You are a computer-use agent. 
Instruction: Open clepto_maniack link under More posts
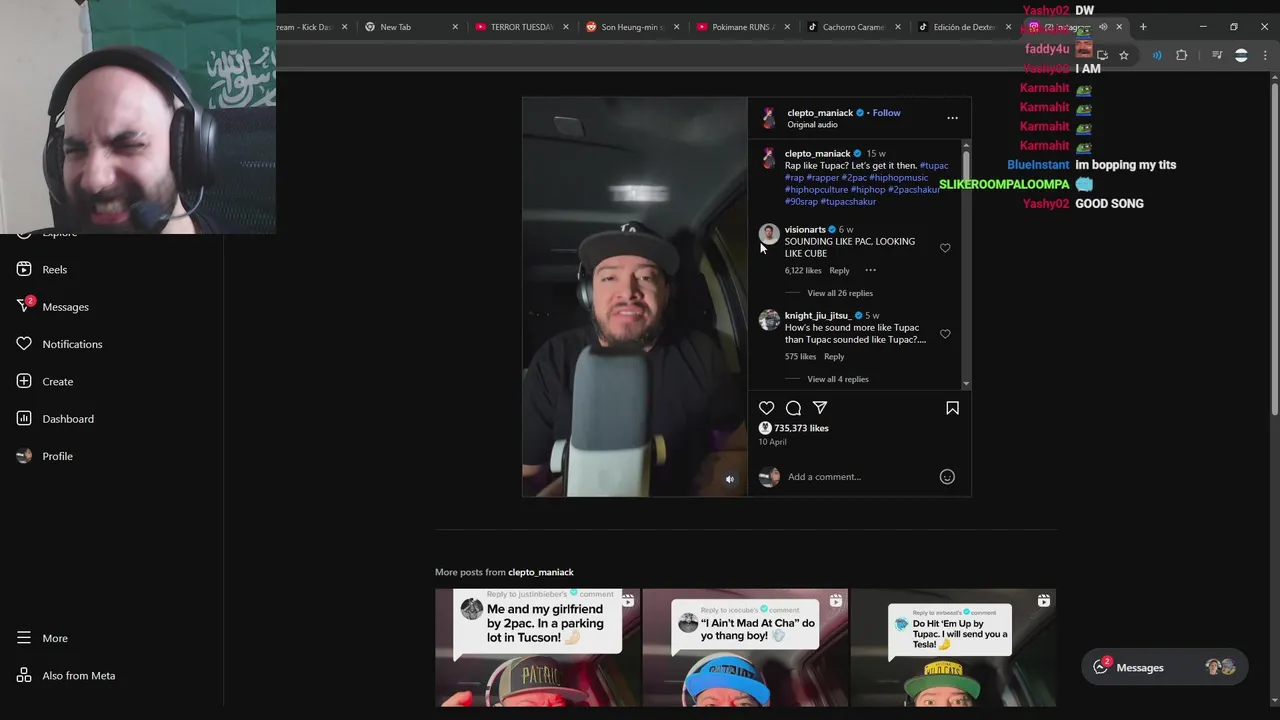540,572
